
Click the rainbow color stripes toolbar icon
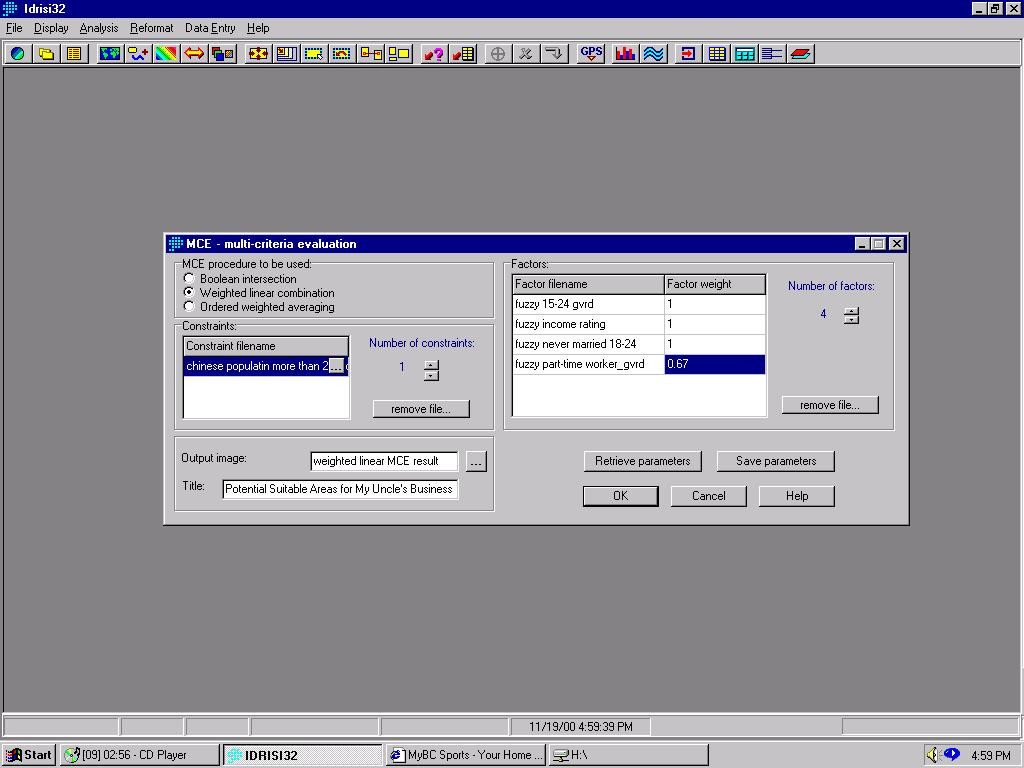click(x=166, y=54)
